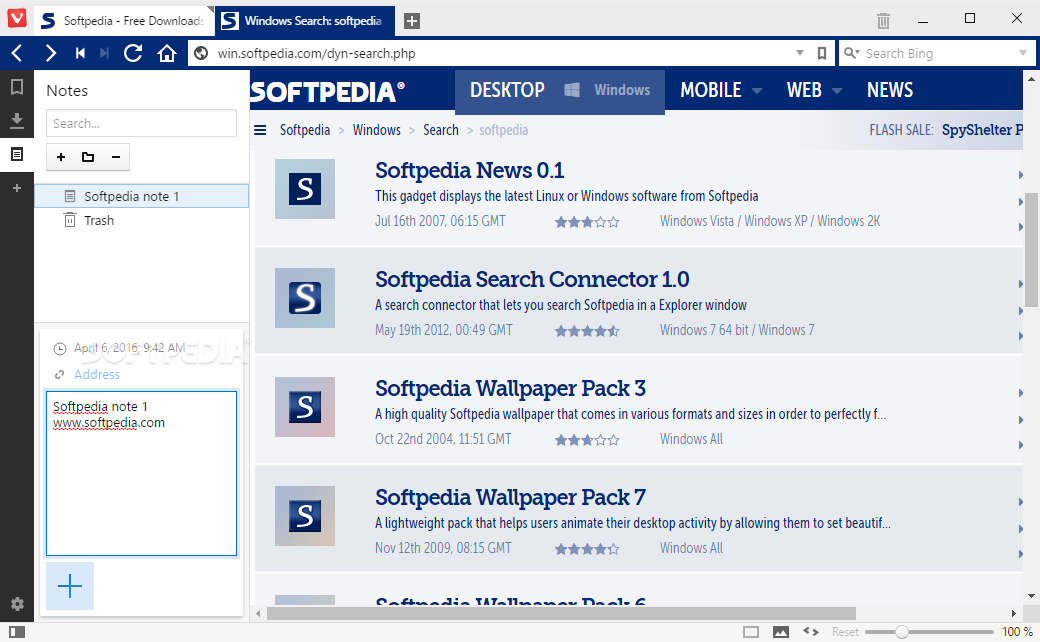Open a new tab with plus button
1040x642 pixels.
pyautogui.click(x=412, y=21)
